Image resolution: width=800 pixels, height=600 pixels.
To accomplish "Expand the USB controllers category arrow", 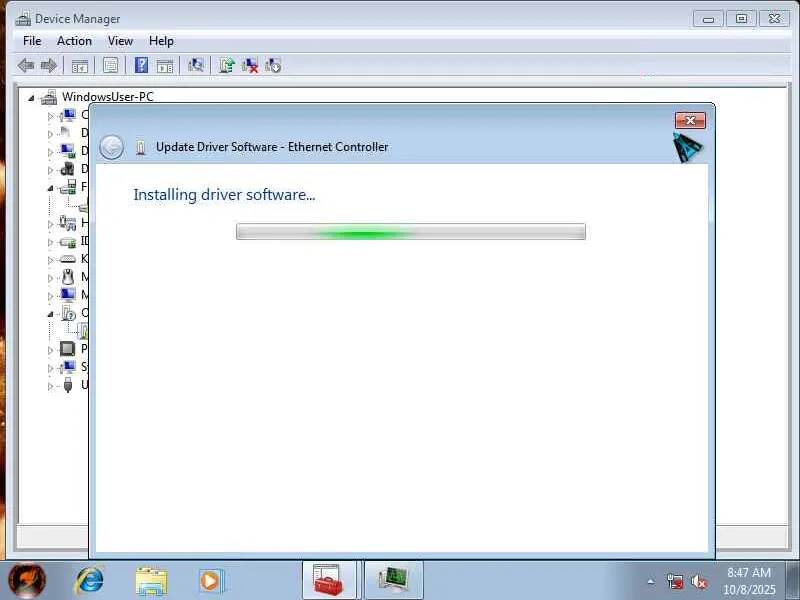I will tap(50, 386).
